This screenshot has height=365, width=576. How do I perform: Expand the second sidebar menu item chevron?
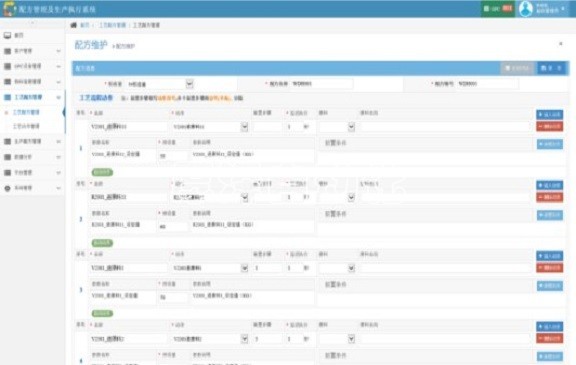click(58, 51)
